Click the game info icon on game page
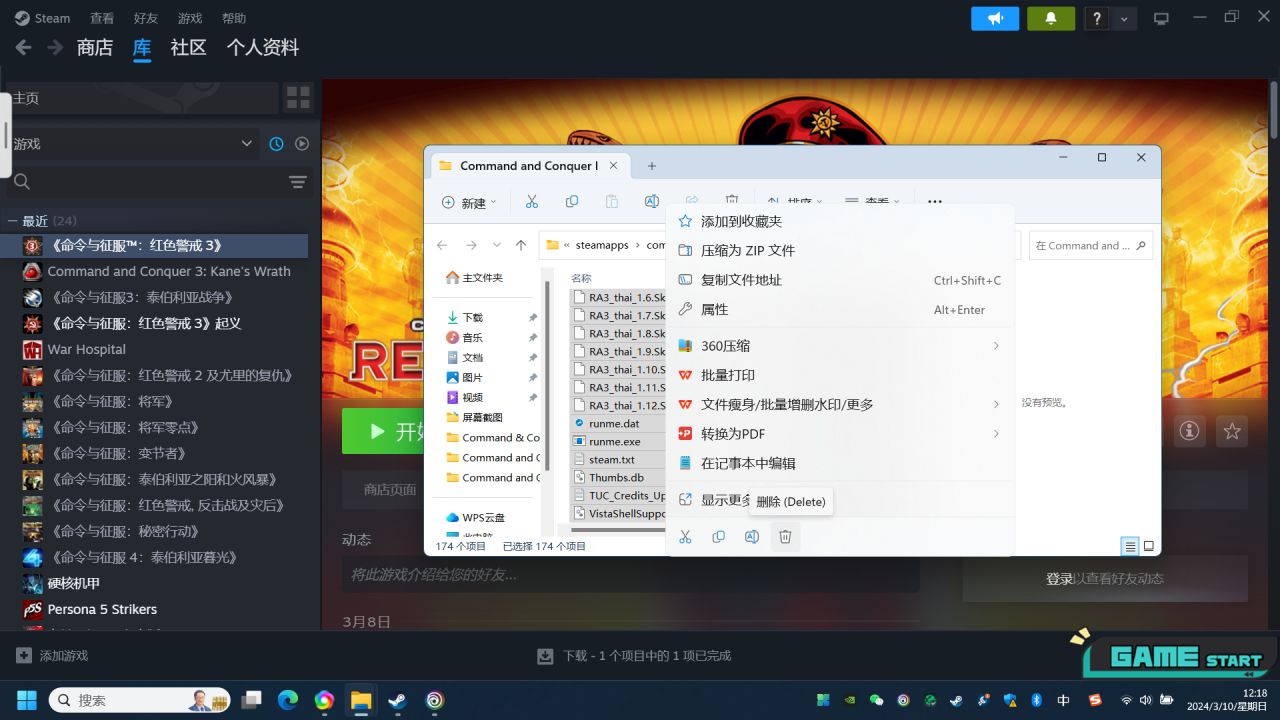 pos(1189,431)
